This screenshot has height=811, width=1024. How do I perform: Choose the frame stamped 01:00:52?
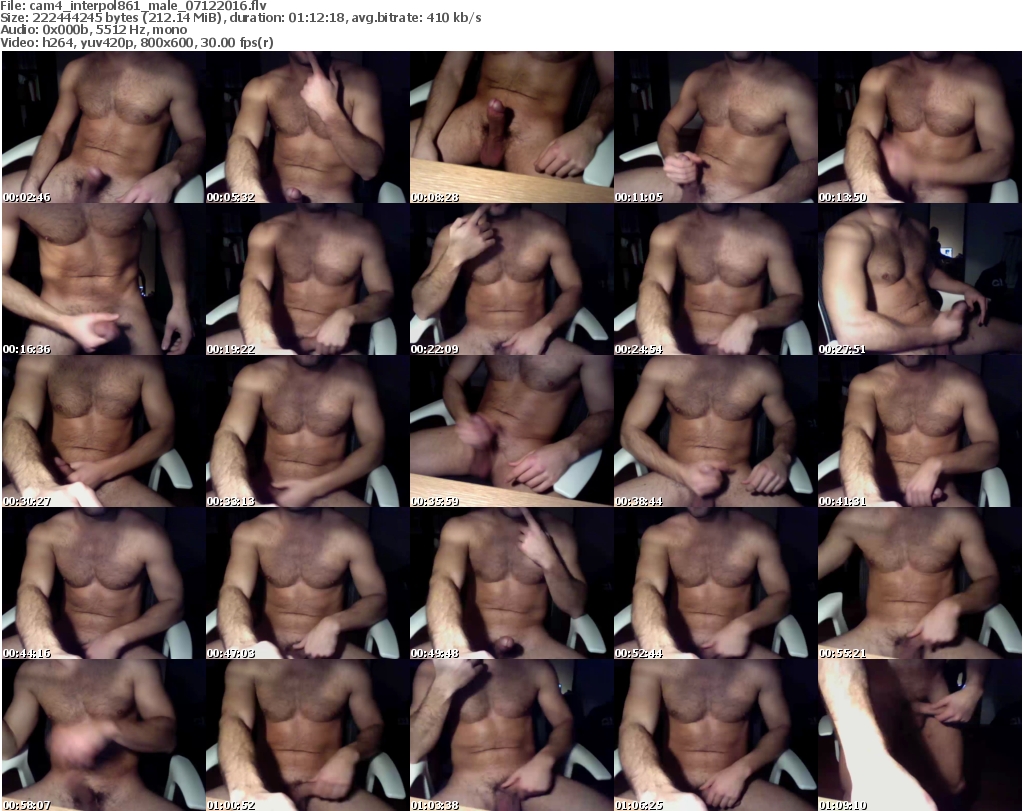(x=308, y=735)
